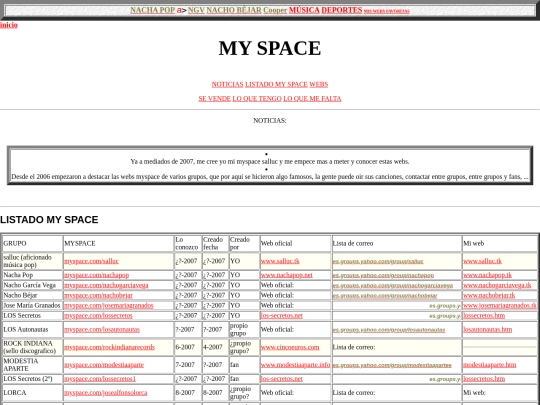The height and width of the screenshot is (405, 540).
Task: Open myspace.com/rockindianarecords link
Action: pos(110,347)
